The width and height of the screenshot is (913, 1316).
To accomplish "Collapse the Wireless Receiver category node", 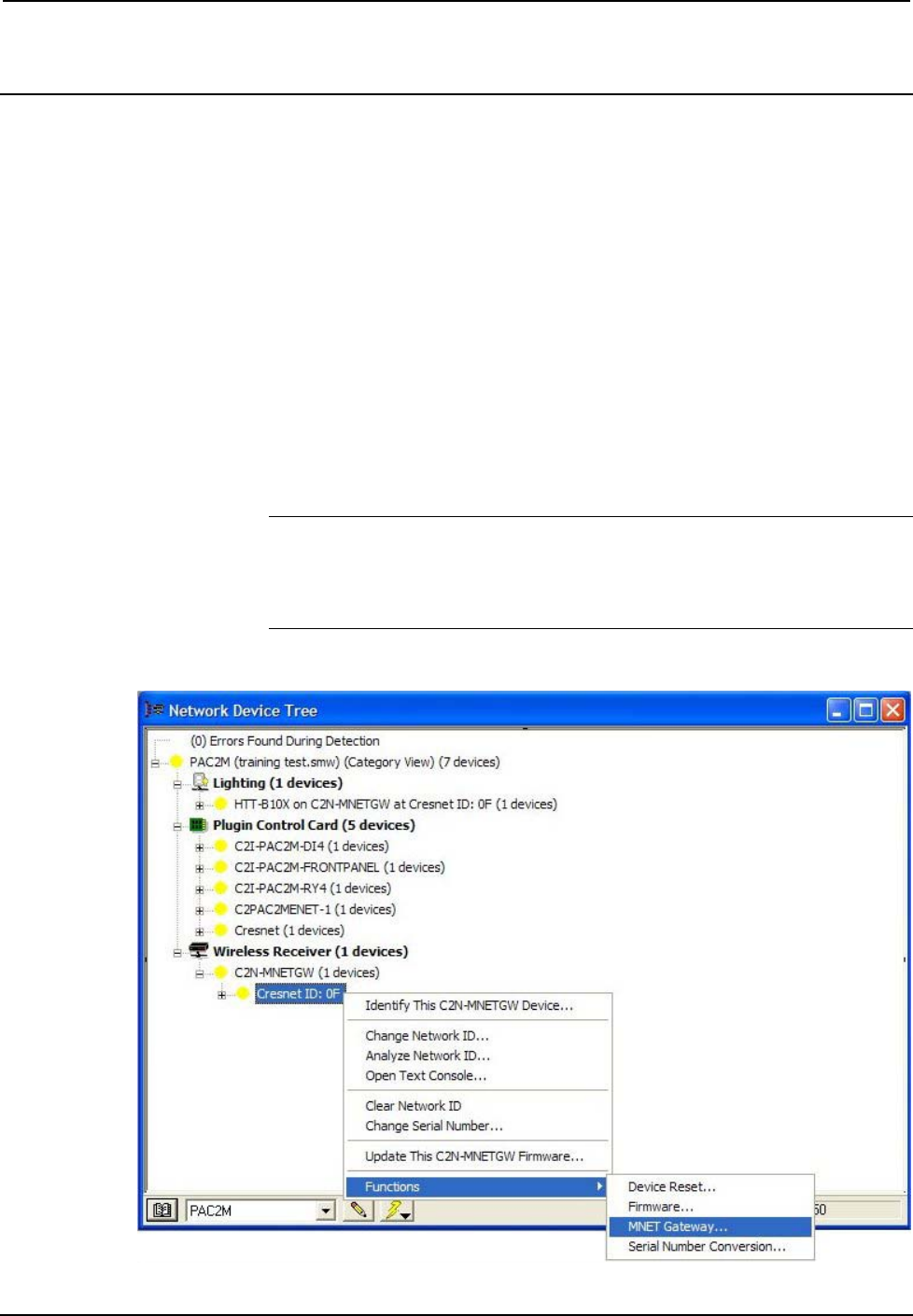I will click(x=177, y=952).
